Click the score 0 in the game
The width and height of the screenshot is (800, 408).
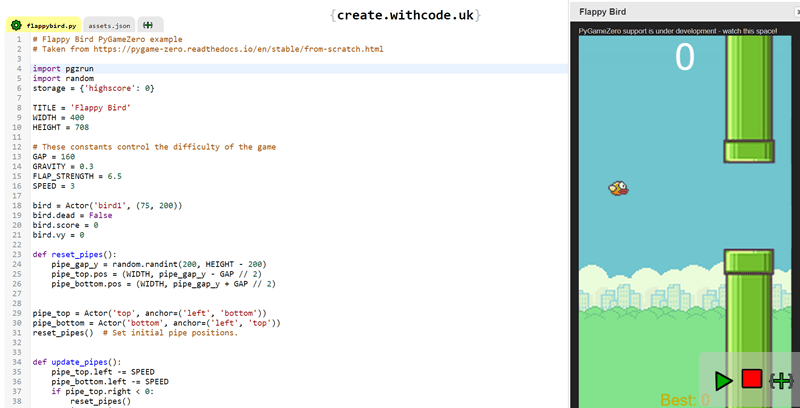coord(685,57)
